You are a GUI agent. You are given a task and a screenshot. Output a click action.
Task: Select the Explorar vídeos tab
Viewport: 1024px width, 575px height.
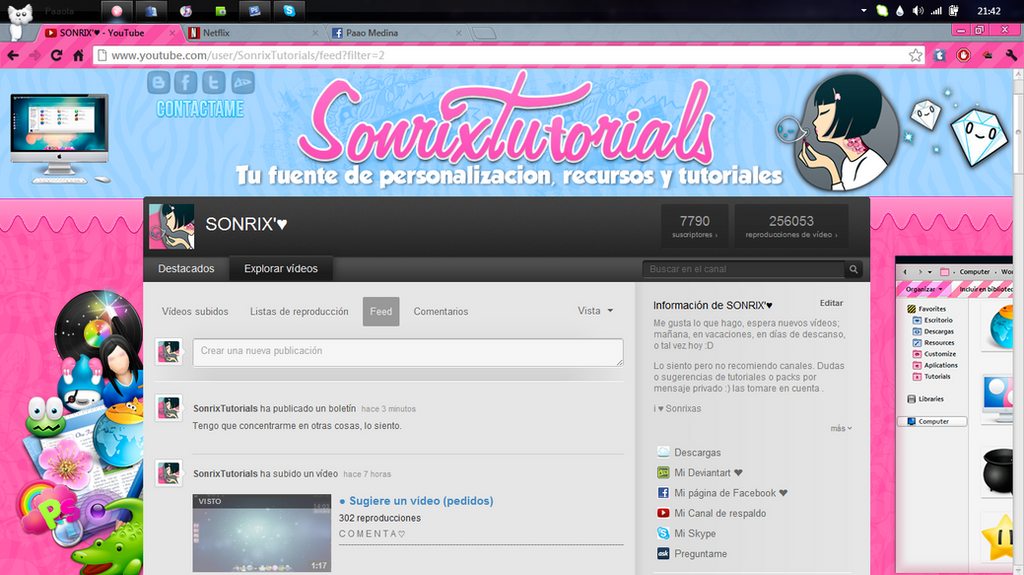(281, 269)
